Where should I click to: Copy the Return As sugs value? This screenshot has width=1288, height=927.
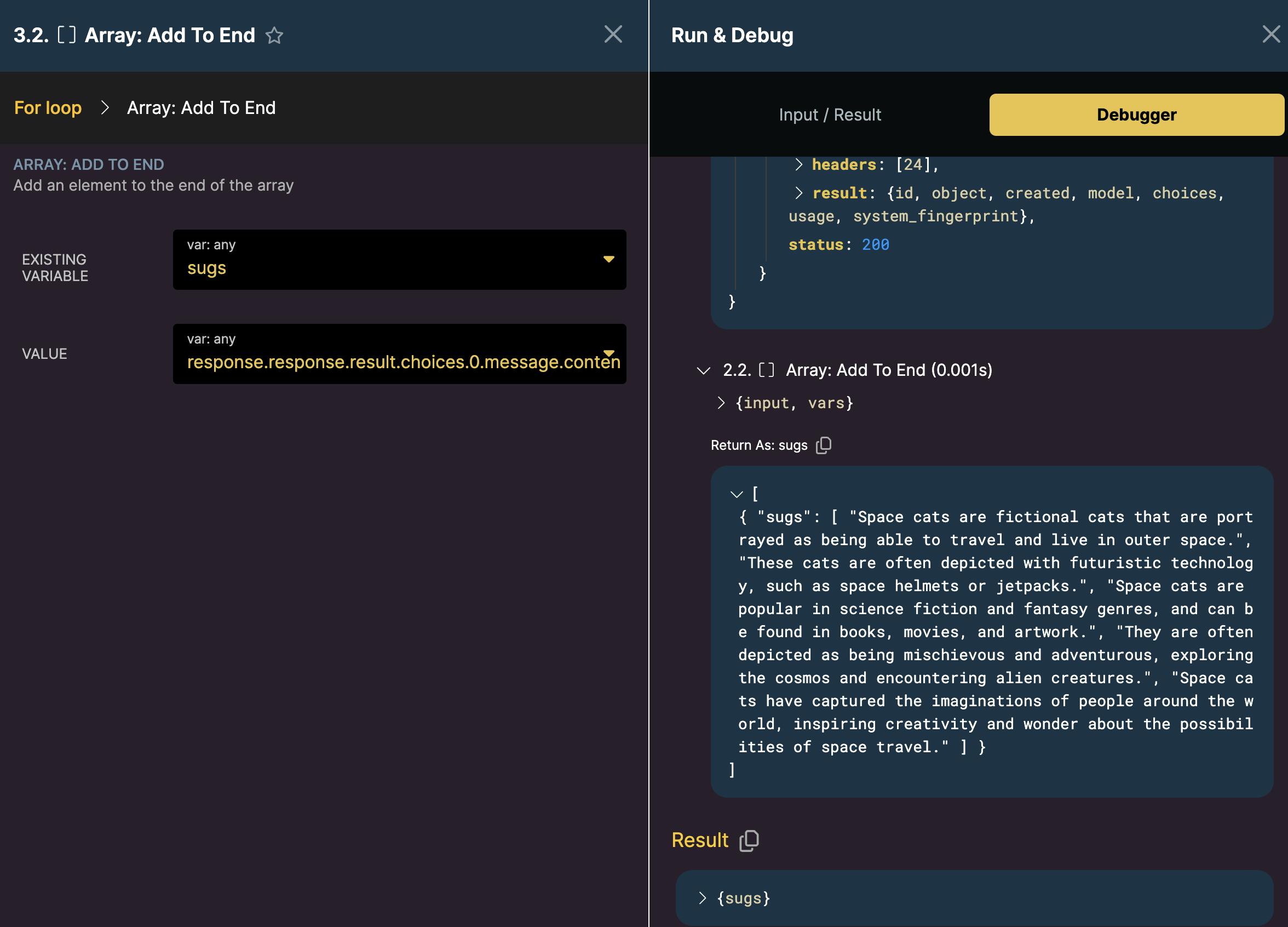click(x=824, y=445)
